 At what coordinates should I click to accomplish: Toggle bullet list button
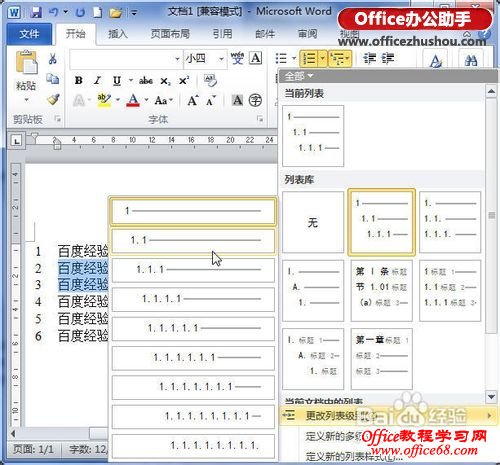[x=281, y=59]
